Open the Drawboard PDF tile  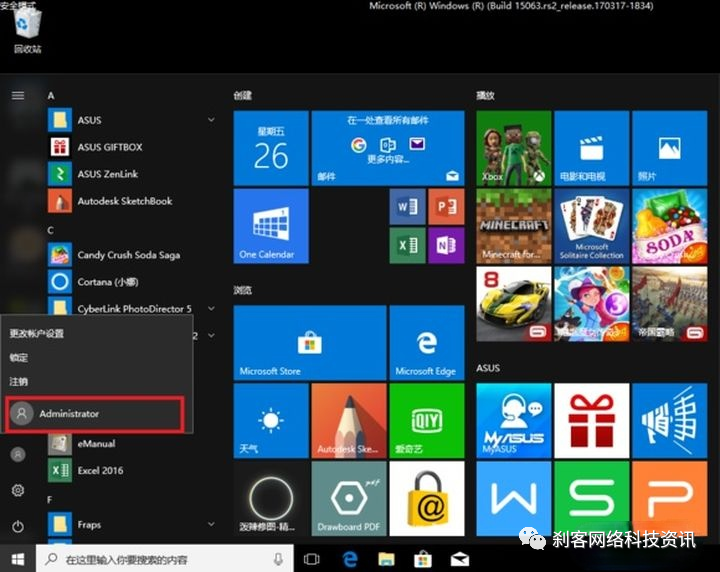tap(349, 499)
